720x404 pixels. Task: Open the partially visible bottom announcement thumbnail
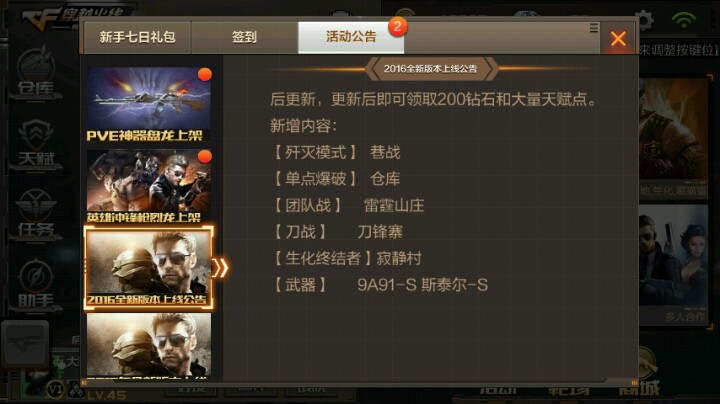[x=149, y=345]
